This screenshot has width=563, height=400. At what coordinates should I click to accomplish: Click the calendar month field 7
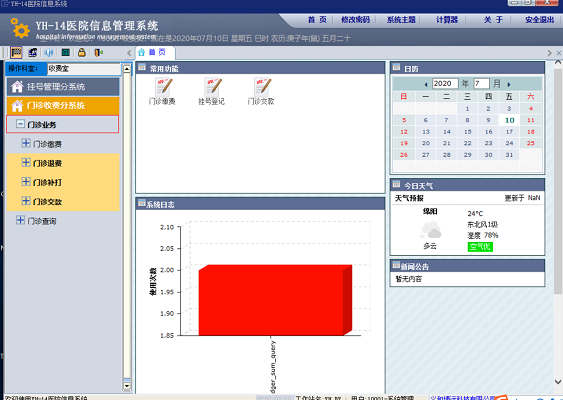[481, 84]
